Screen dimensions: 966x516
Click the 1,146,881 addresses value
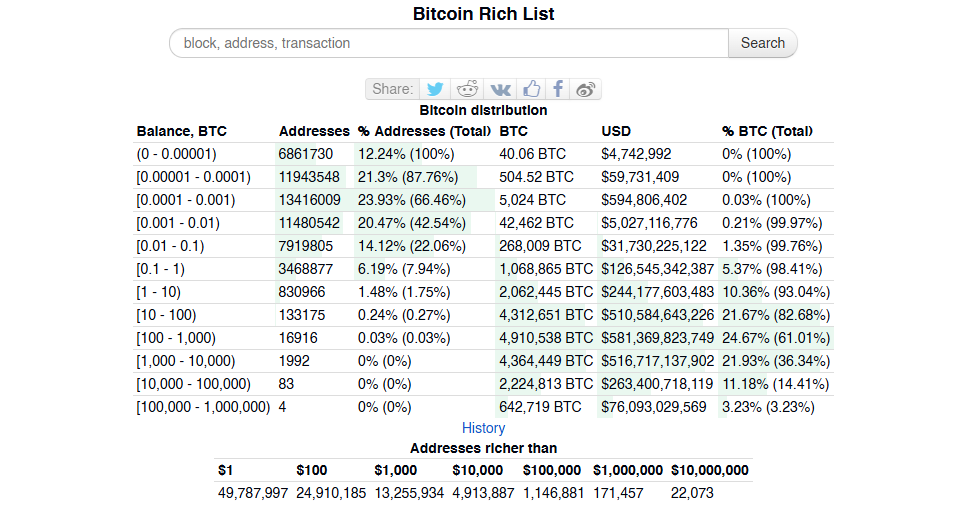[x=553, y=493]
